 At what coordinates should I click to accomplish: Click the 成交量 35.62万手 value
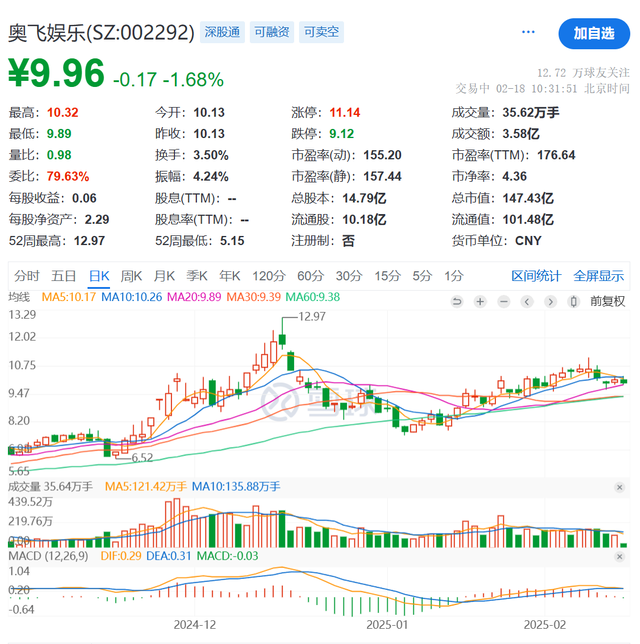point(531,113)
